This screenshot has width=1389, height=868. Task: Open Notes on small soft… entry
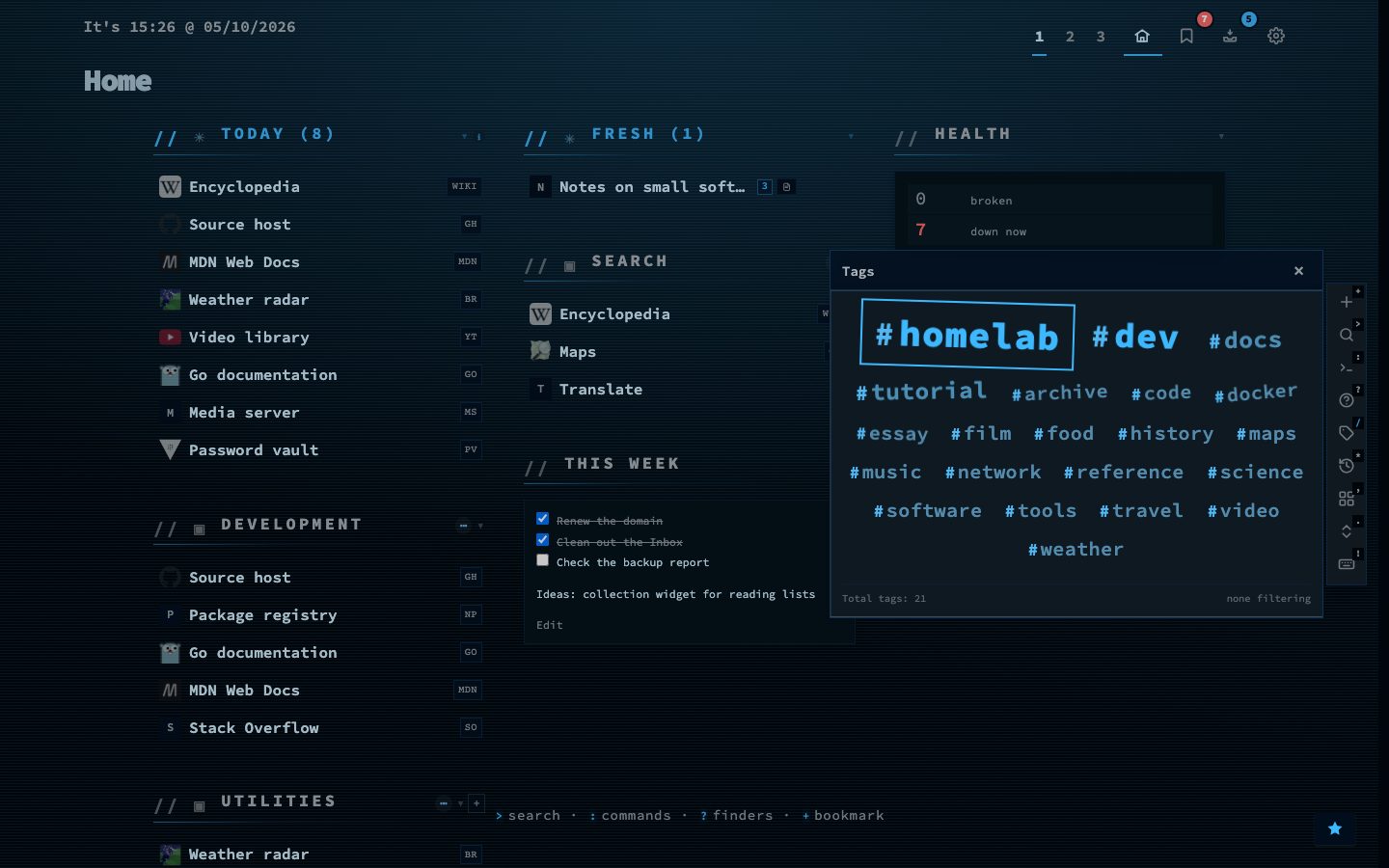[652, 187]
